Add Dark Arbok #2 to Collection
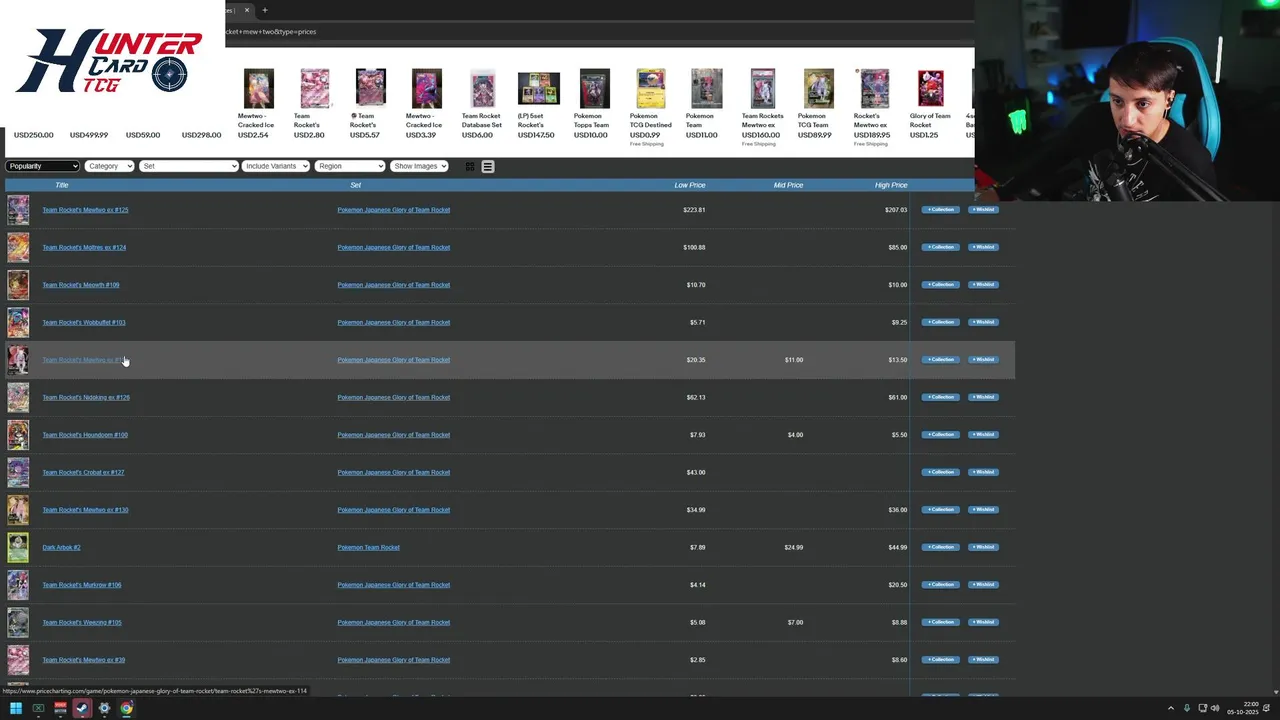Image resolution: width=1280 pixels, height=720 pixels. pos(940,547)
